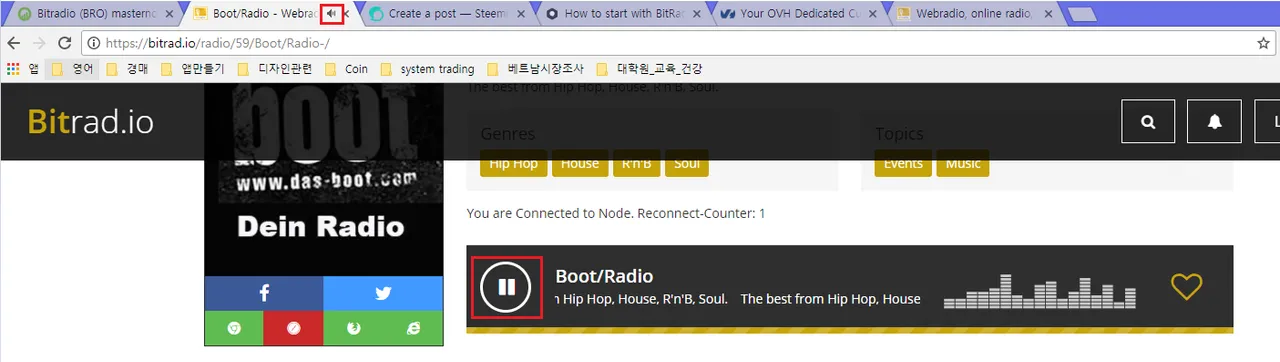This screenshot has width=1280, height=362.
Task: Click the first green icon below Facebook button
Action: [234, 328]
